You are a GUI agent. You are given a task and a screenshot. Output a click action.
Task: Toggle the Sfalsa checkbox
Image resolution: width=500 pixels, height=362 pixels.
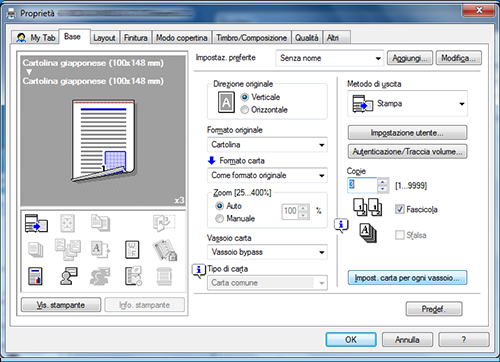399,235
